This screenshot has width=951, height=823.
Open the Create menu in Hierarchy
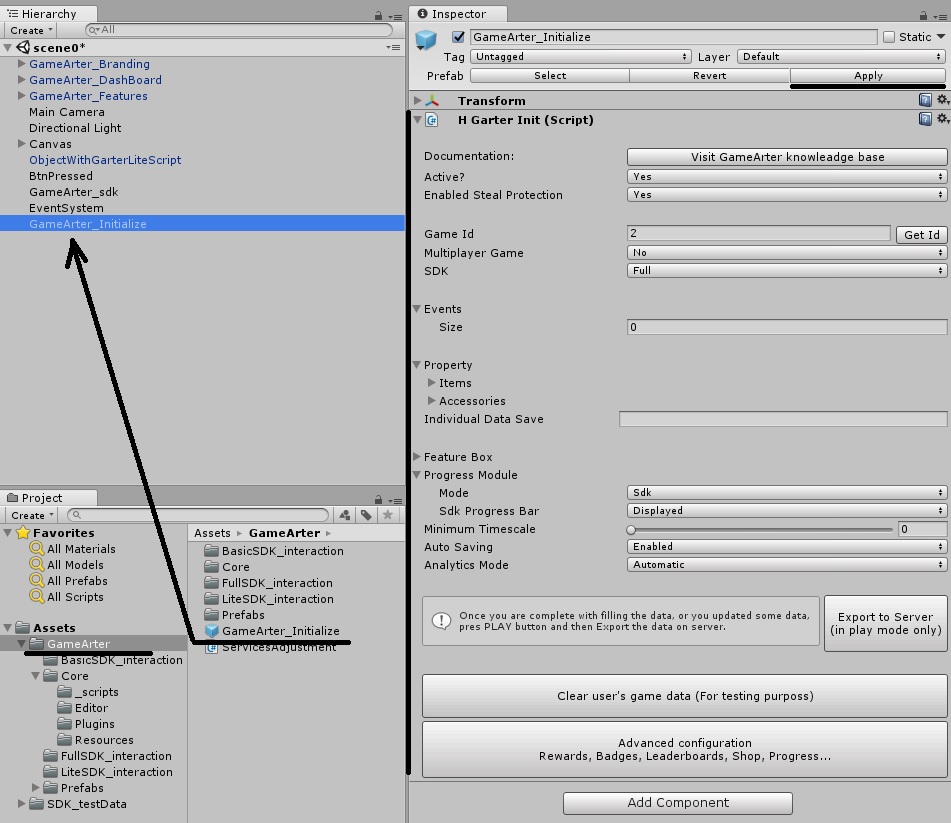tap(32, 30)
